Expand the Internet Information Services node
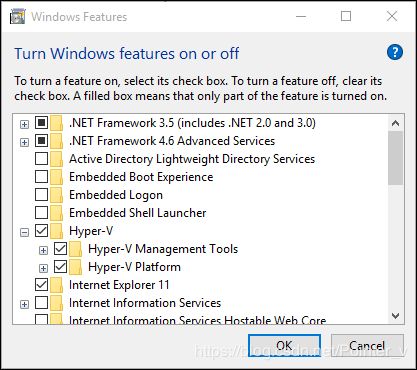This screenshot has height=370, width=417. [24, 304]
